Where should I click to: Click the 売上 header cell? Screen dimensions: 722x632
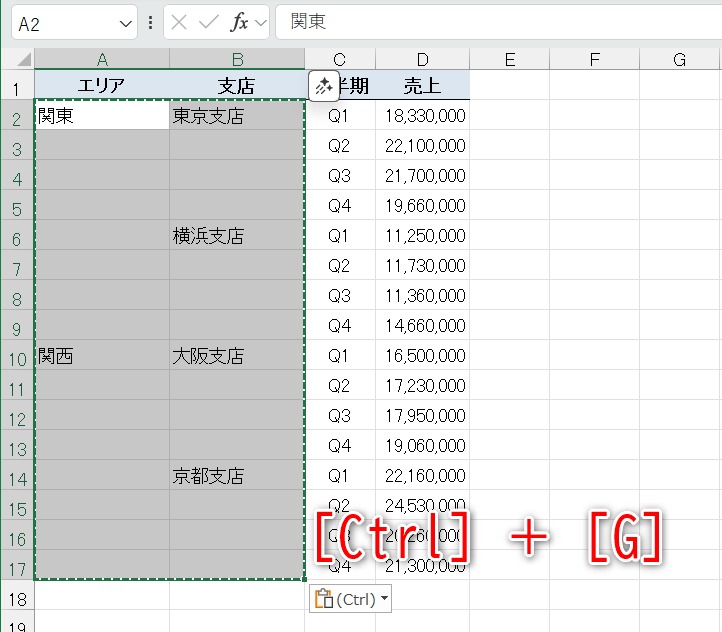coord(422,85)
